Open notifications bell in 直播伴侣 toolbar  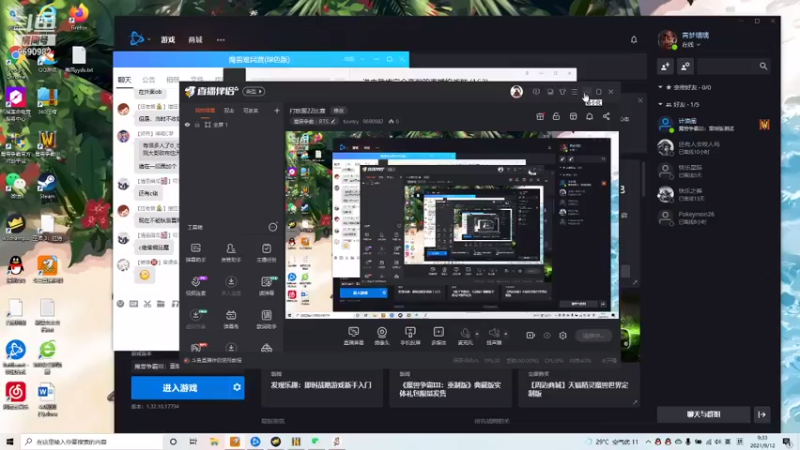[589, 116]
